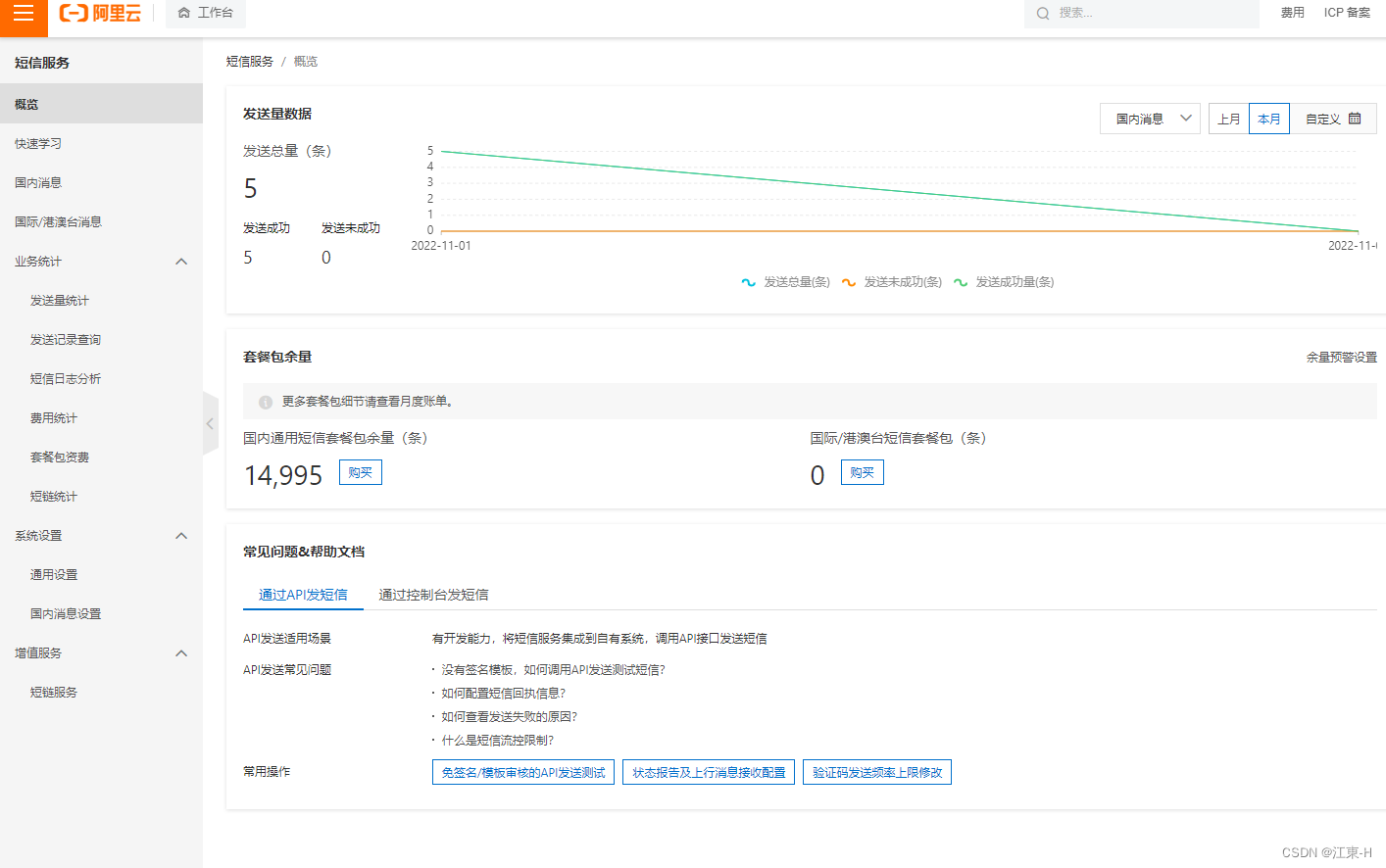
Task: Open 余量预警设置 link
Action: (x=1341, y=358)
